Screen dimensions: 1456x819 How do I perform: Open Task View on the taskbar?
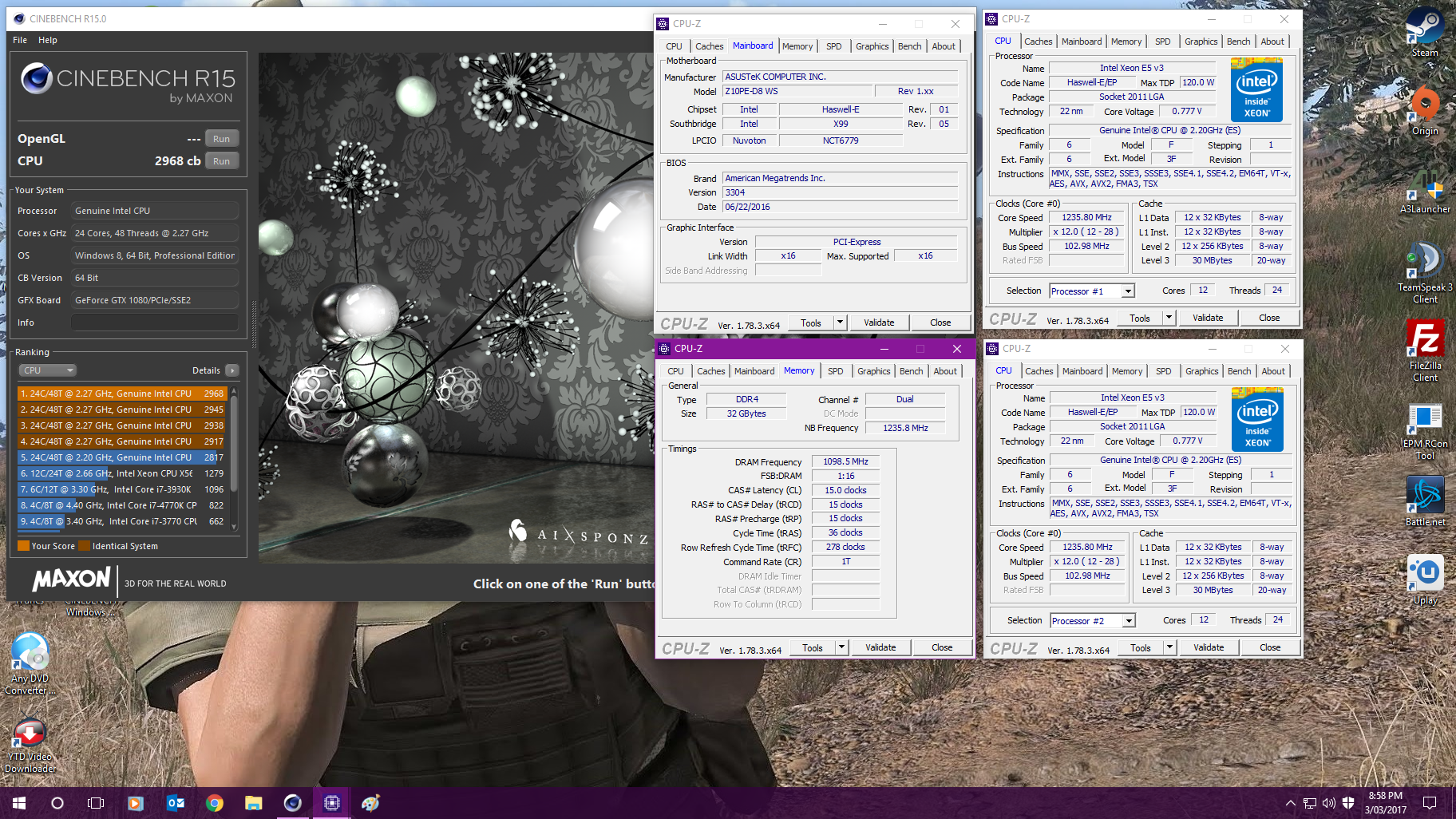96,803
